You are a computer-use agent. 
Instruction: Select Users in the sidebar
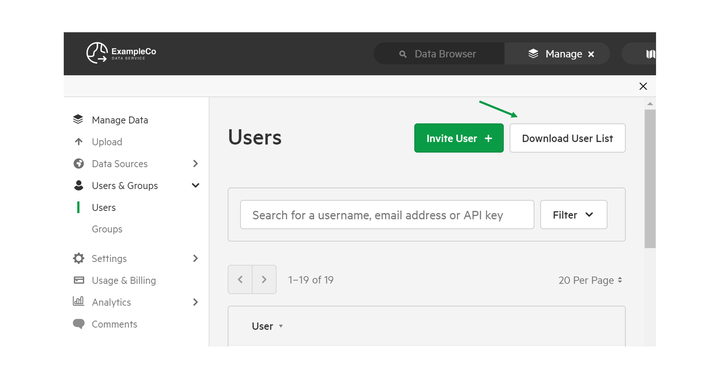[104, 208]
